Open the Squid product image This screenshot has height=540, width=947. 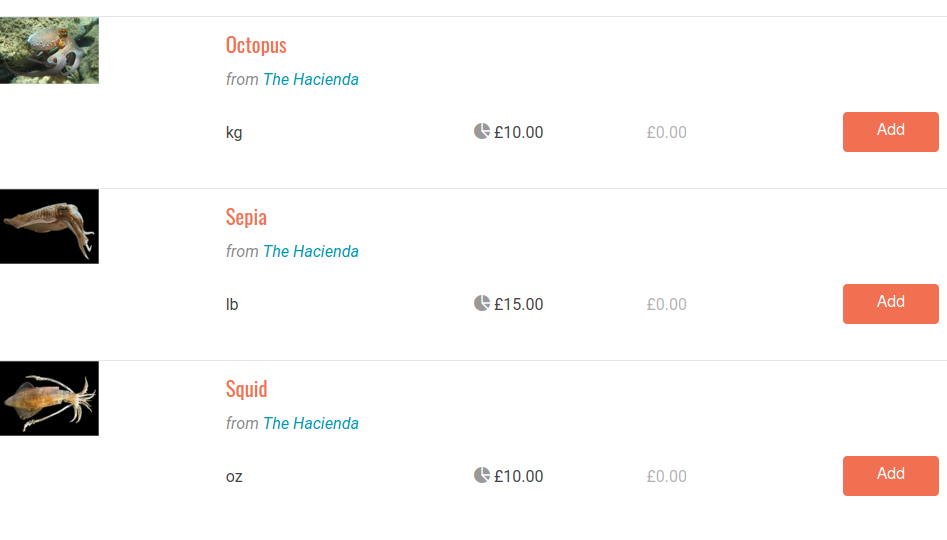click(x=49, y=398)
